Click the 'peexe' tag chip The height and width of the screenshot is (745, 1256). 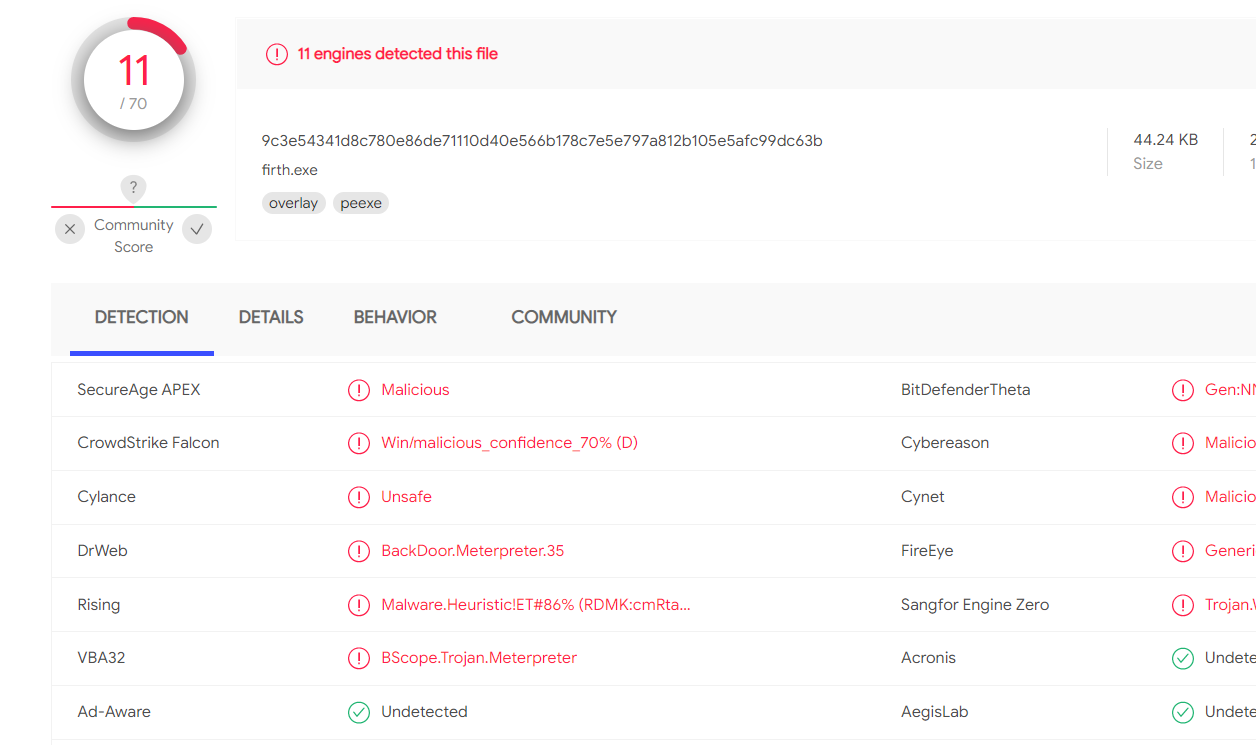361,203
